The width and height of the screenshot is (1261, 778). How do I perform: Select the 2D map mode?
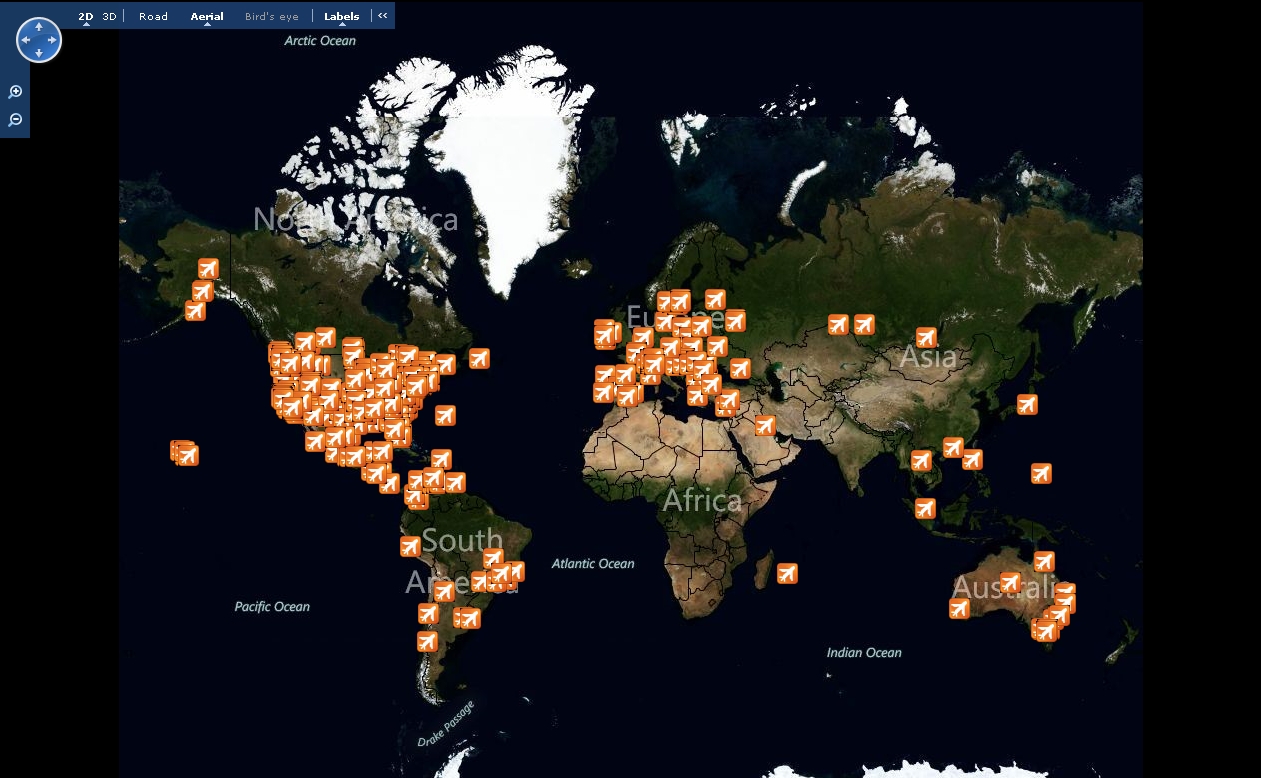click(84, 16)
